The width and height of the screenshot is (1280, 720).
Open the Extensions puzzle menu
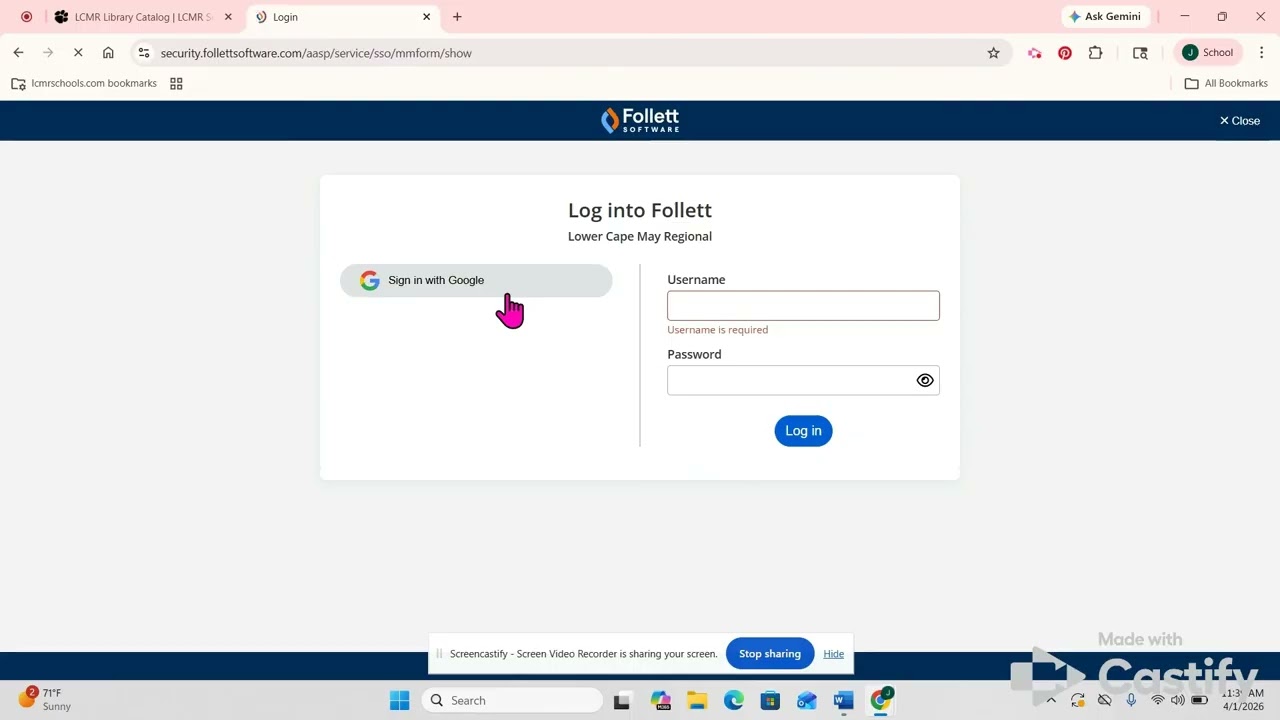click(1096, 53)
